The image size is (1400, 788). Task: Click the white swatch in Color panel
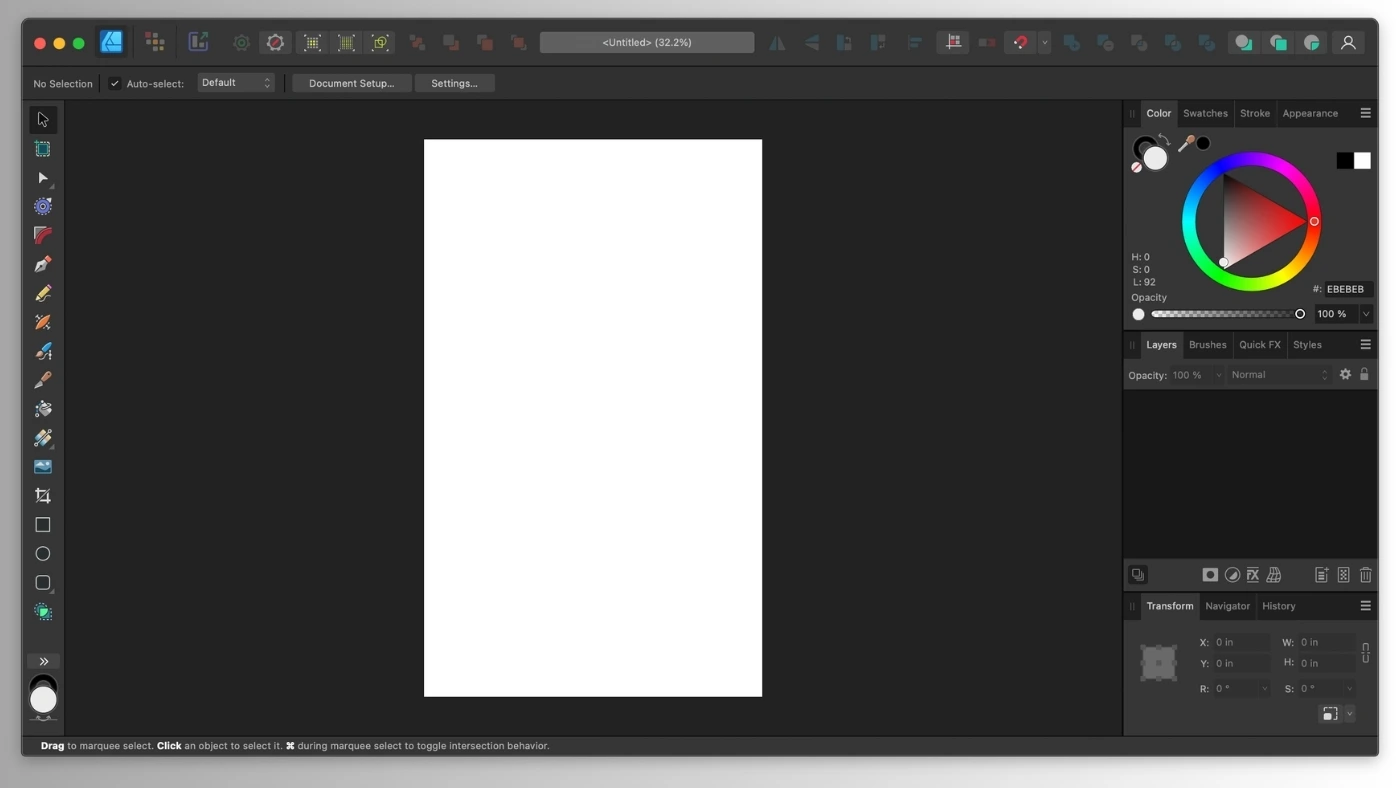pos(1362,160)
